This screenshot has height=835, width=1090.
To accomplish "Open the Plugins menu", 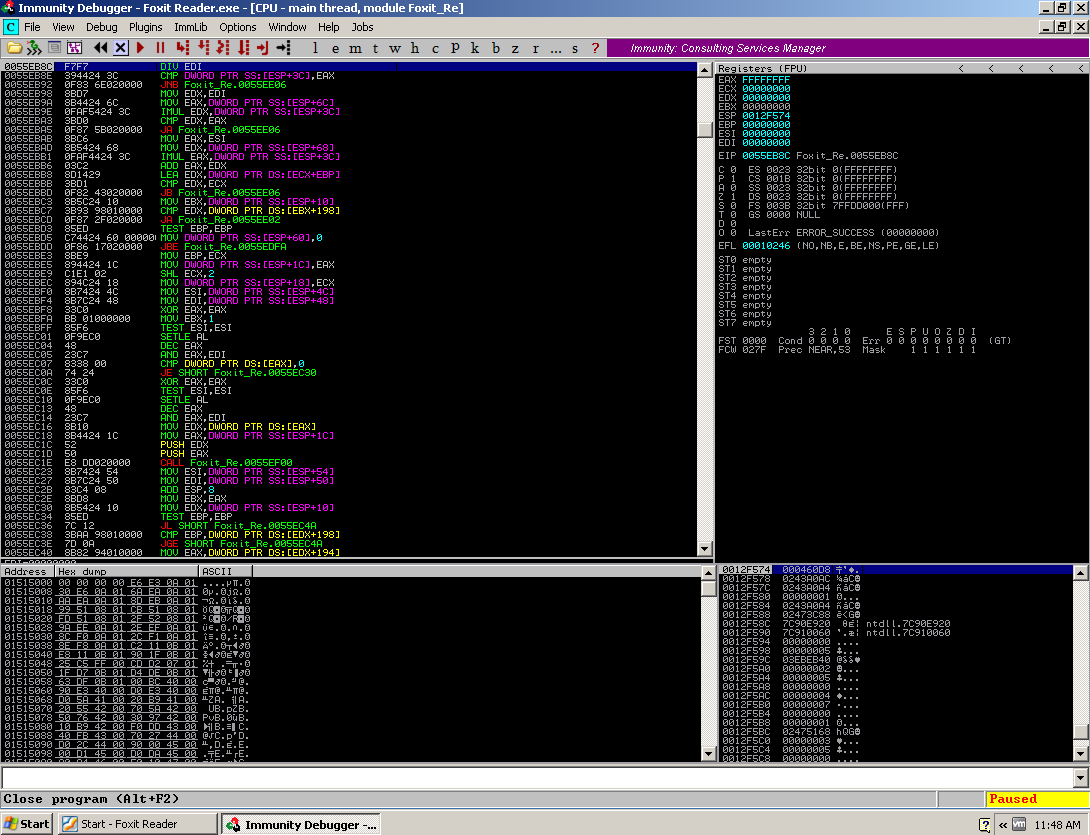I will point(145,27).
